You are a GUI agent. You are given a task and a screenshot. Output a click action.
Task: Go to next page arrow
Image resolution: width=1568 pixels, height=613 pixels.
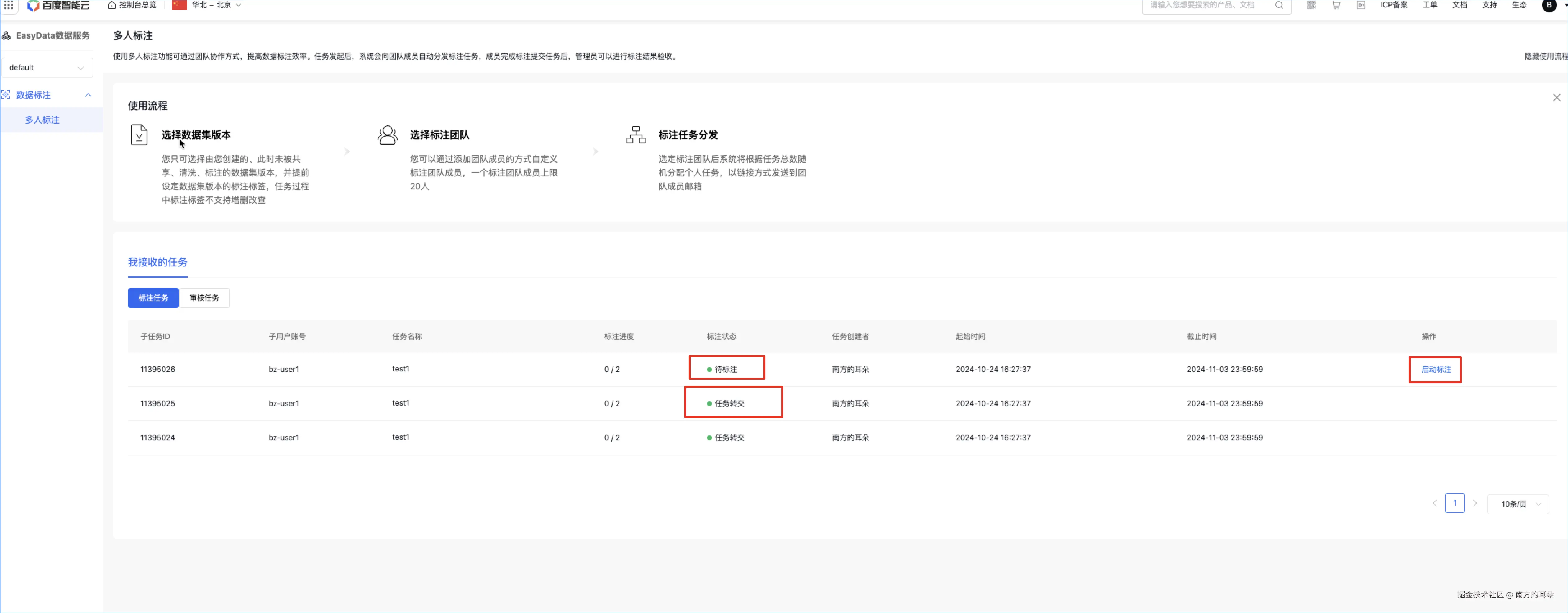pos(1475,503)
